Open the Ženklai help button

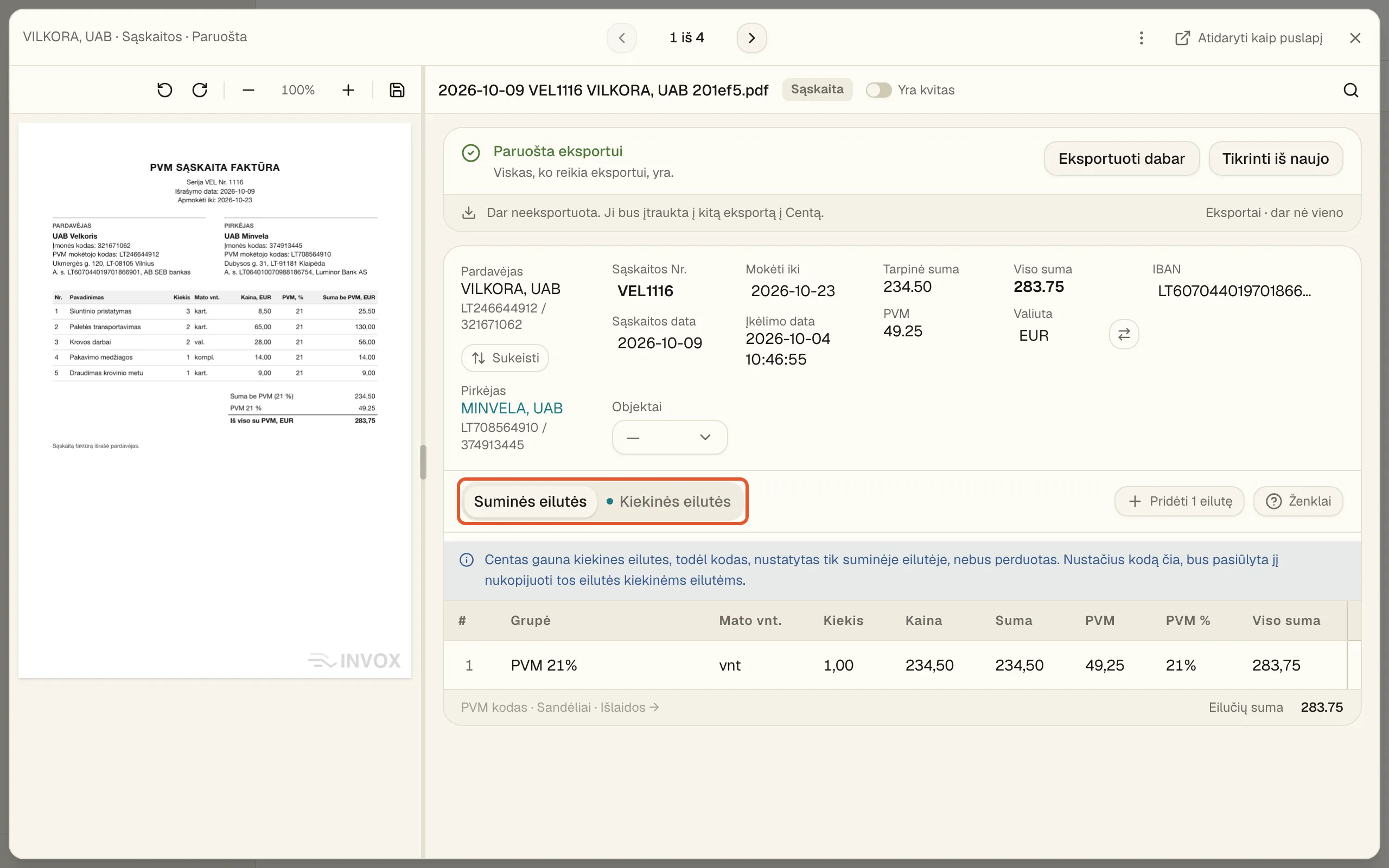[x=1298, y=501]
